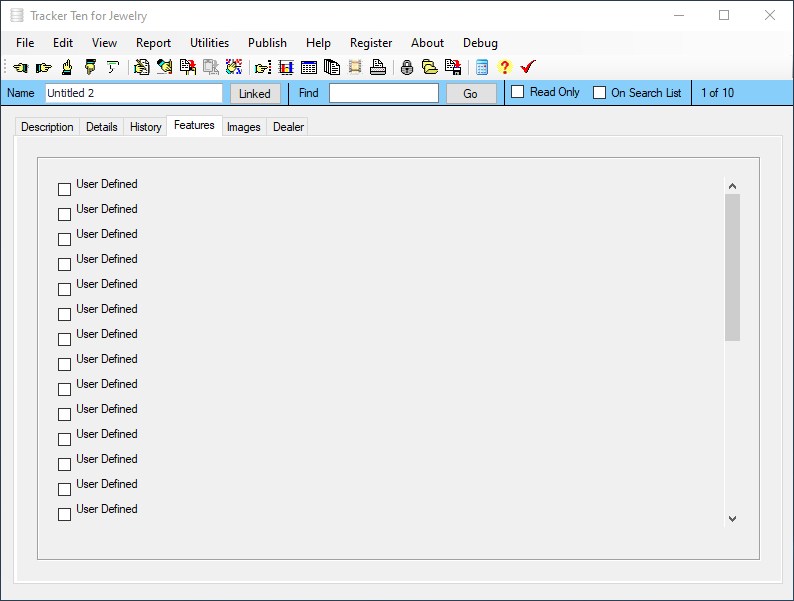Open the View menu
794x601 pixels.
(104, 43)
